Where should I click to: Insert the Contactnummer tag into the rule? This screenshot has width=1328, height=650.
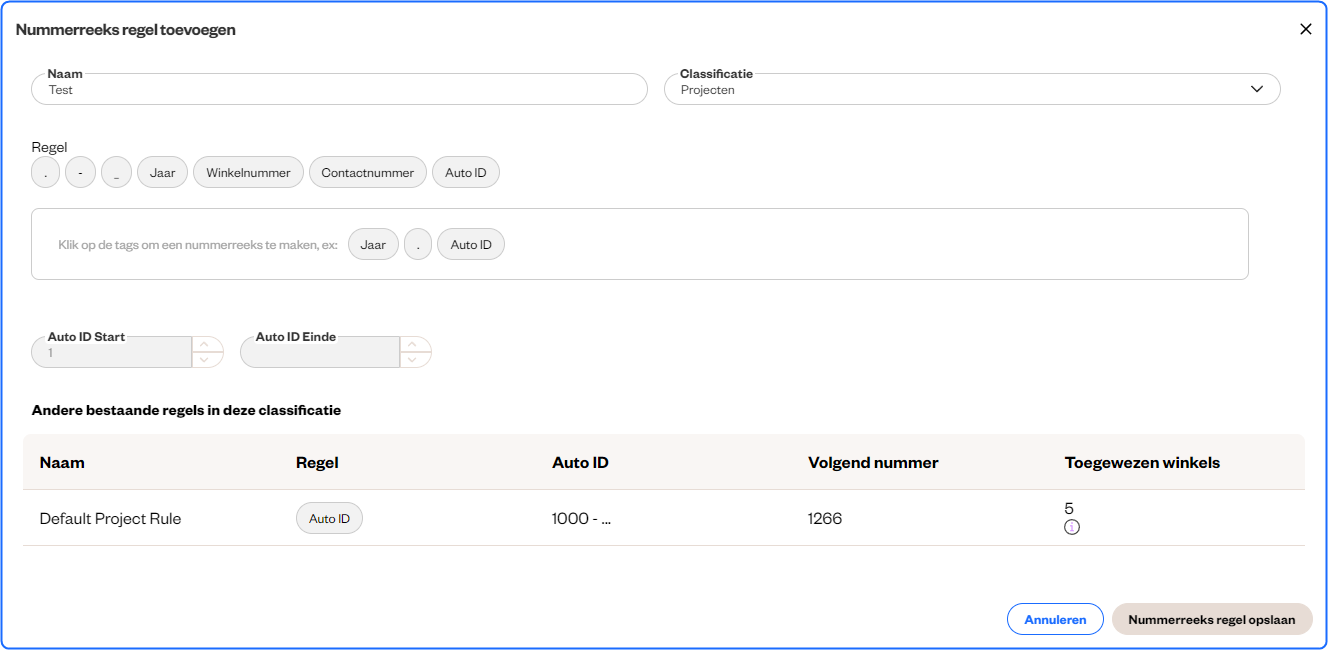point(367,173)
